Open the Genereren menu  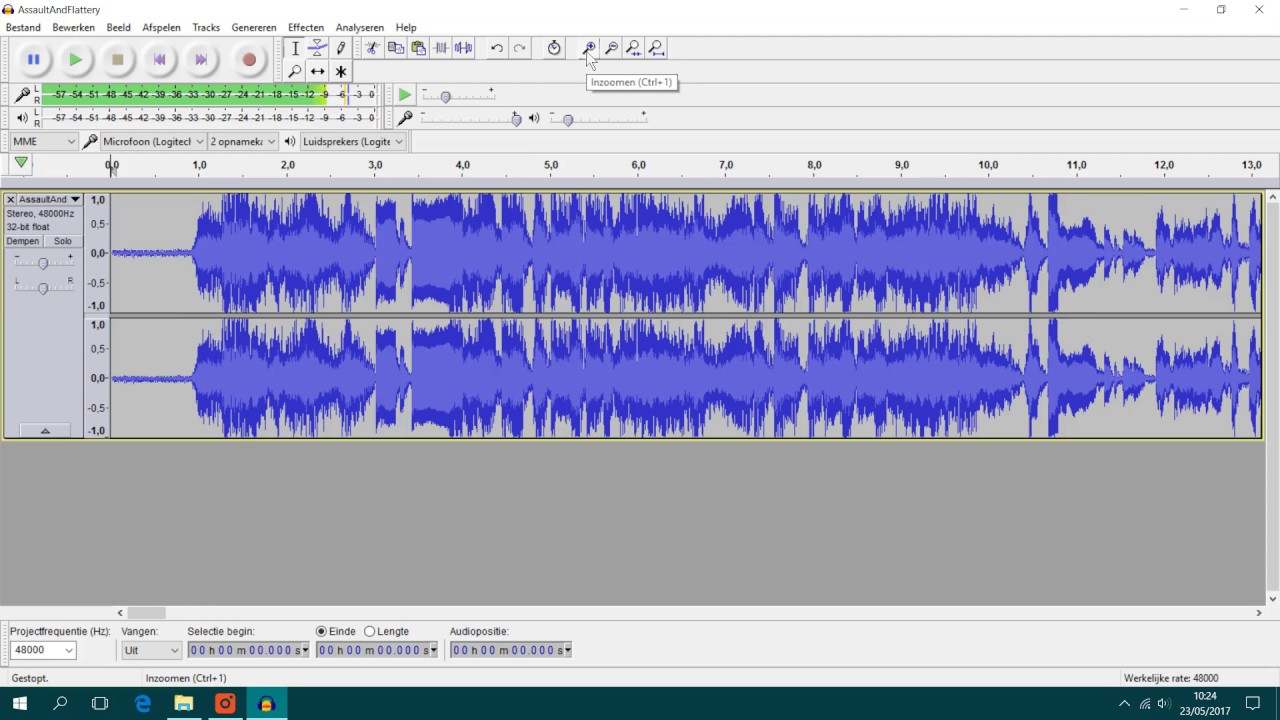254,27
